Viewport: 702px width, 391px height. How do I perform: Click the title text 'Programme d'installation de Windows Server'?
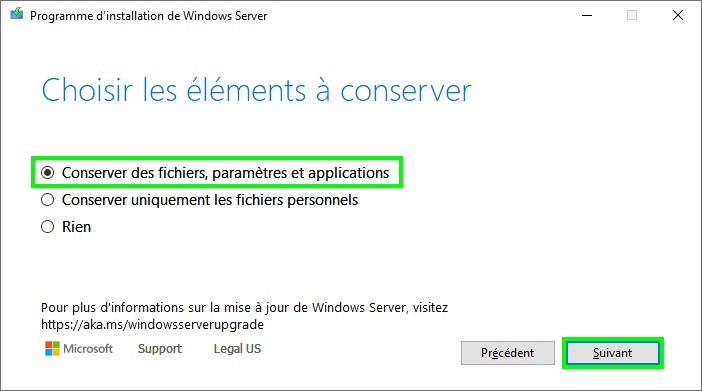point(149,16)
